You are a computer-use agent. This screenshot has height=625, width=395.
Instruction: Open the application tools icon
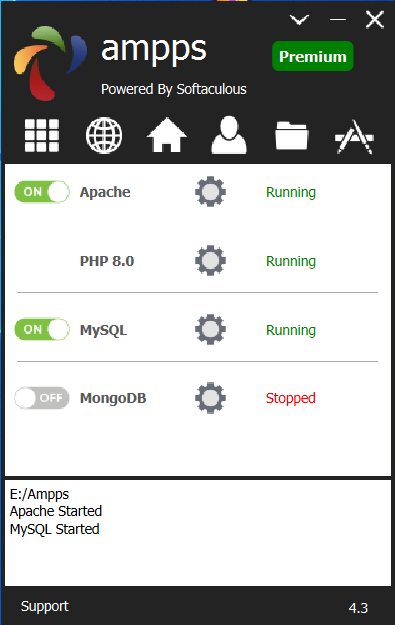(x=354, y=137)
